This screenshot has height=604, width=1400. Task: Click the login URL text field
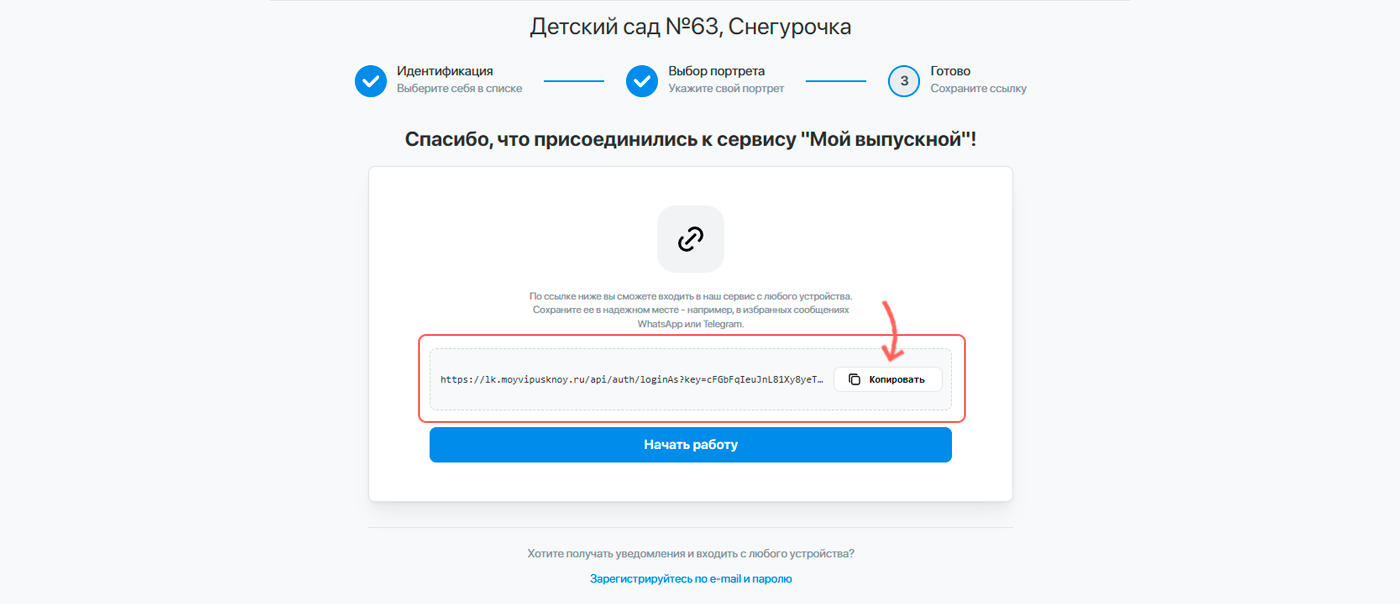click(632, 380)
